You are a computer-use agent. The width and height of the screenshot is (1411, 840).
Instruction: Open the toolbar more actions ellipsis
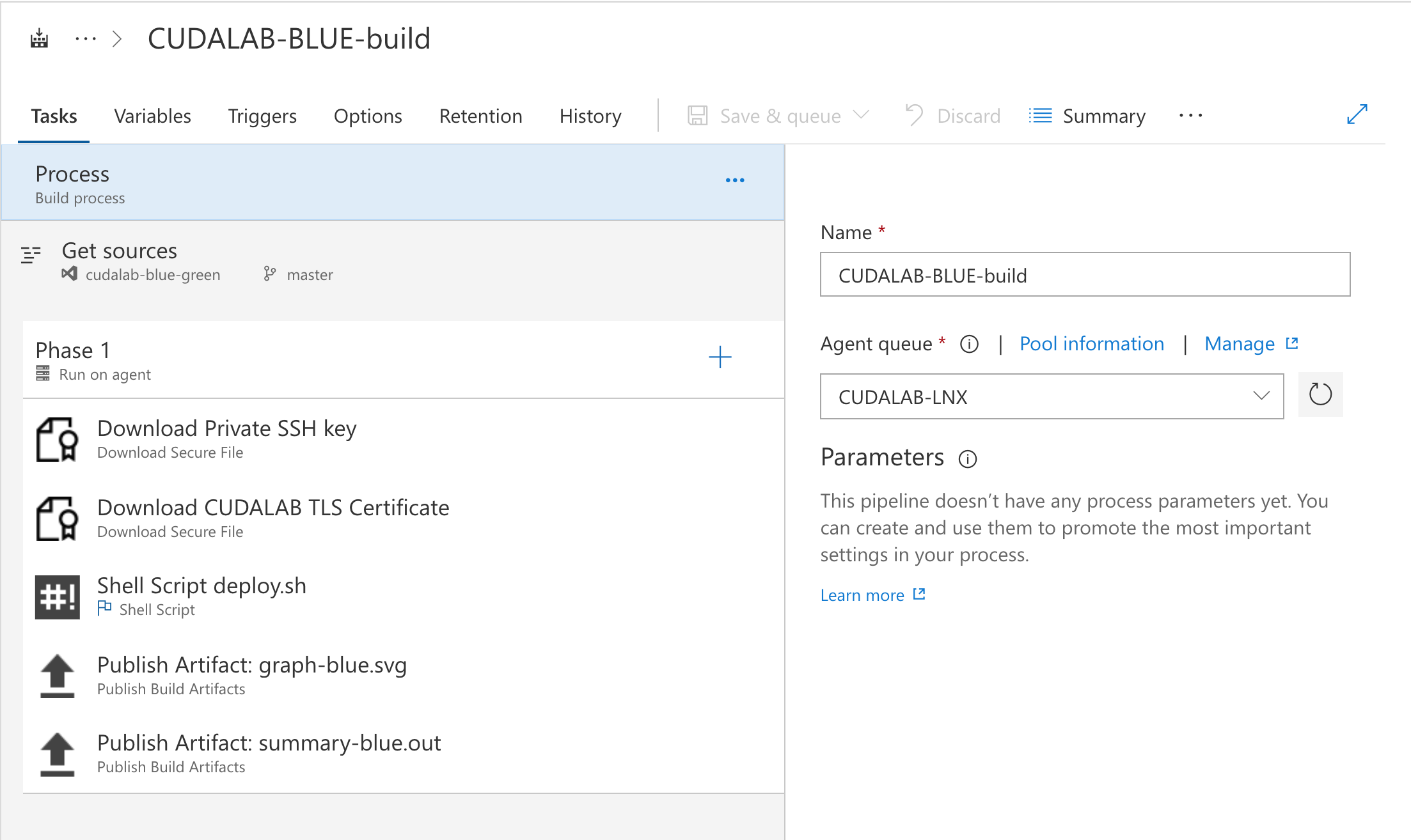point(1190,116)
